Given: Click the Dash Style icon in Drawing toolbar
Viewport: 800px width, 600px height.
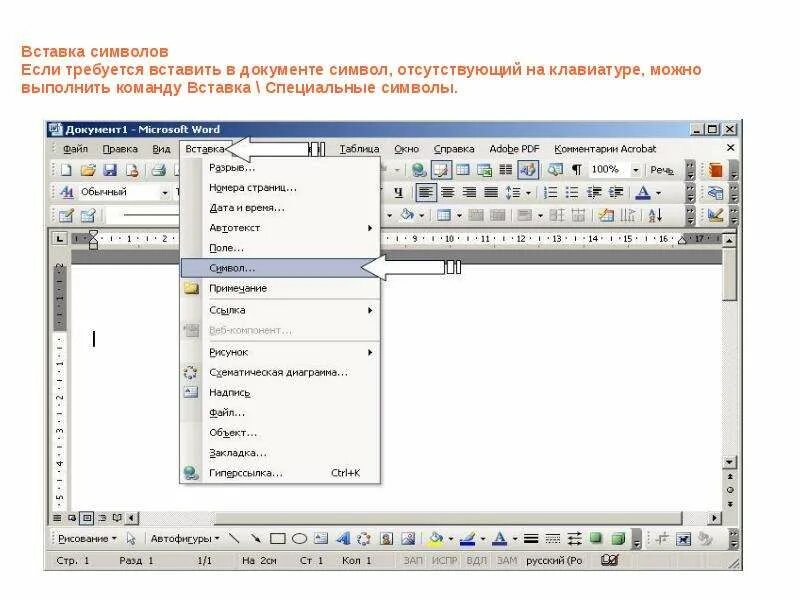Looking at the screenshot, I should pyautogui.click(x=553, y=538).
